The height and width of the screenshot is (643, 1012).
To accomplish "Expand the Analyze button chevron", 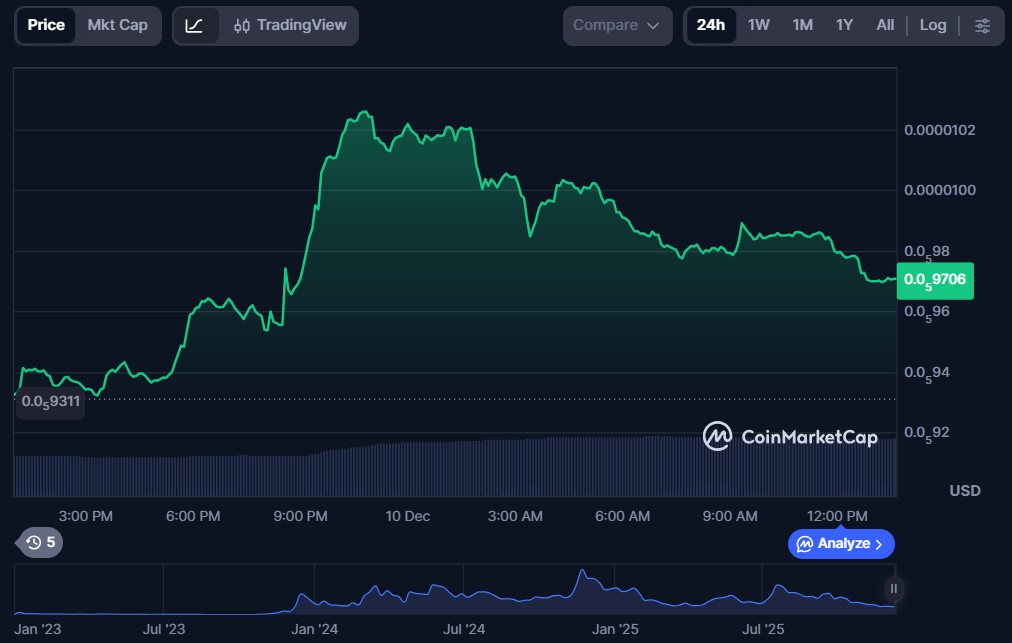I will tap(879, 544).
